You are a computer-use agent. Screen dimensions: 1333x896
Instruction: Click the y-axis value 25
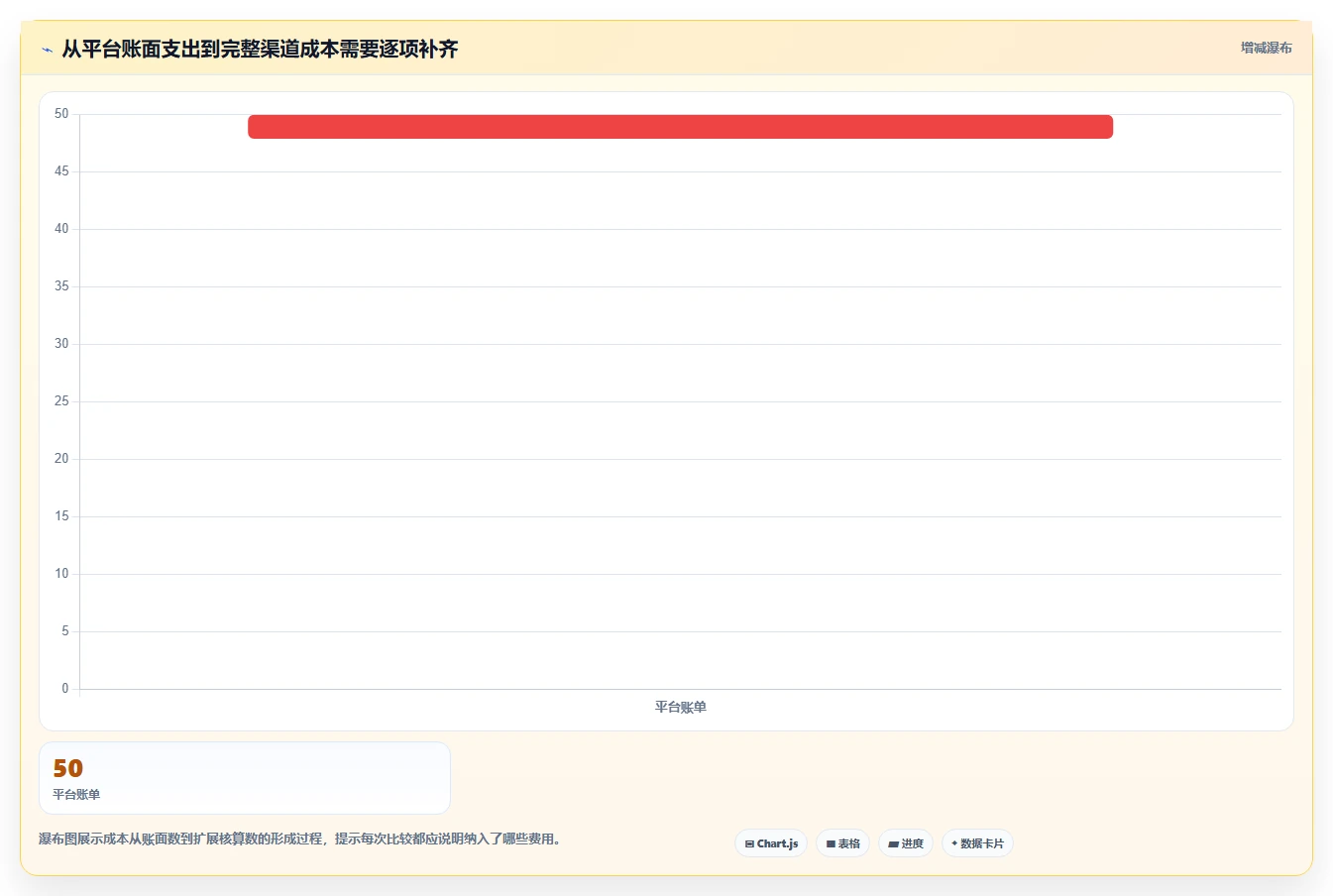(61, 401)
